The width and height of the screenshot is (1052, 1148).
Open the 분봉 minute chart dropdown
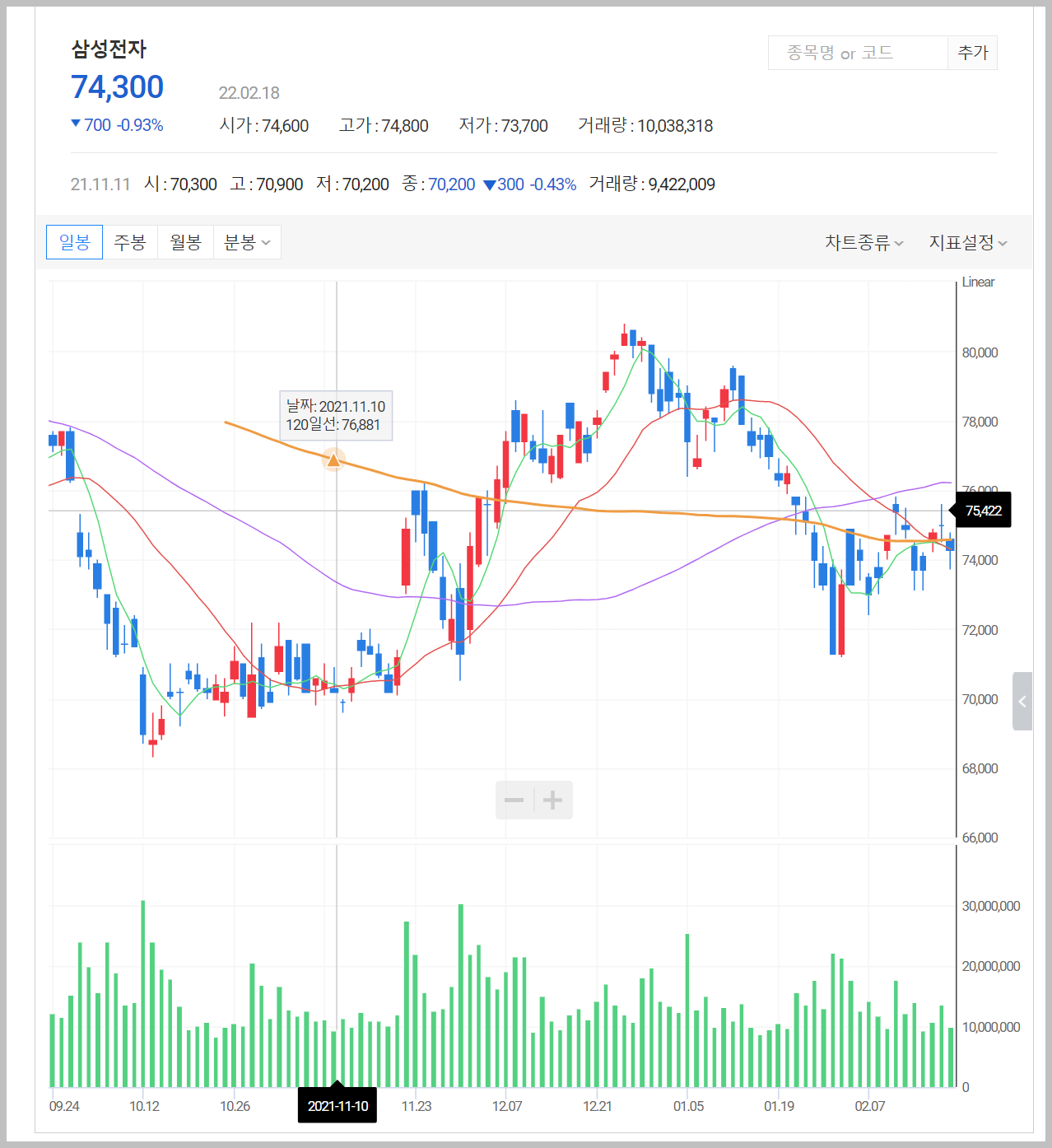click(247, 242)
